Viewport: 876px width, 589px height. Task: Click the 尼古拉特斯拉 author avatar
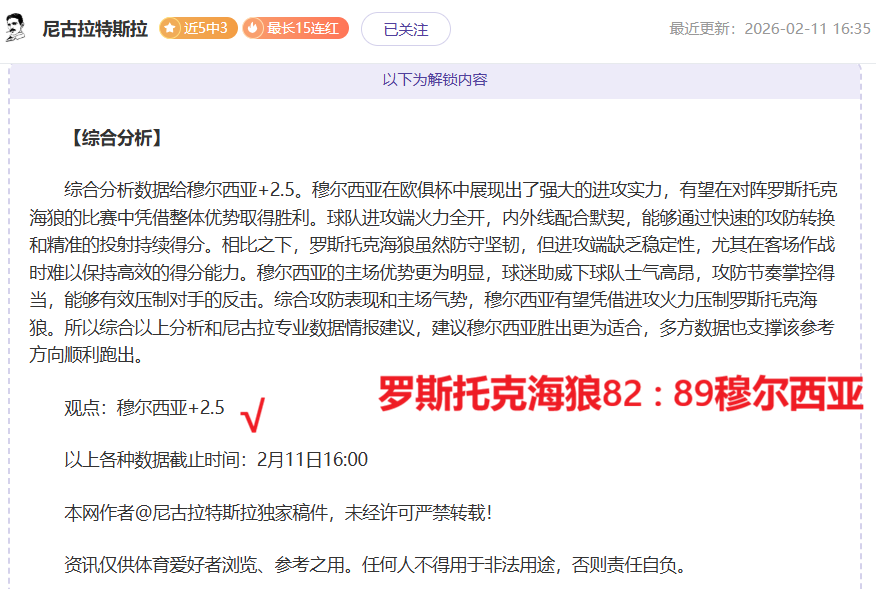coord(16,29)
